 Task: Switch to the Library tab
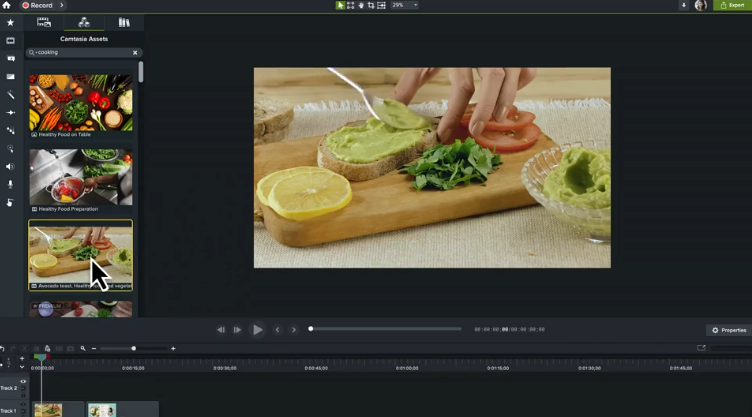[x=124, y=22]
